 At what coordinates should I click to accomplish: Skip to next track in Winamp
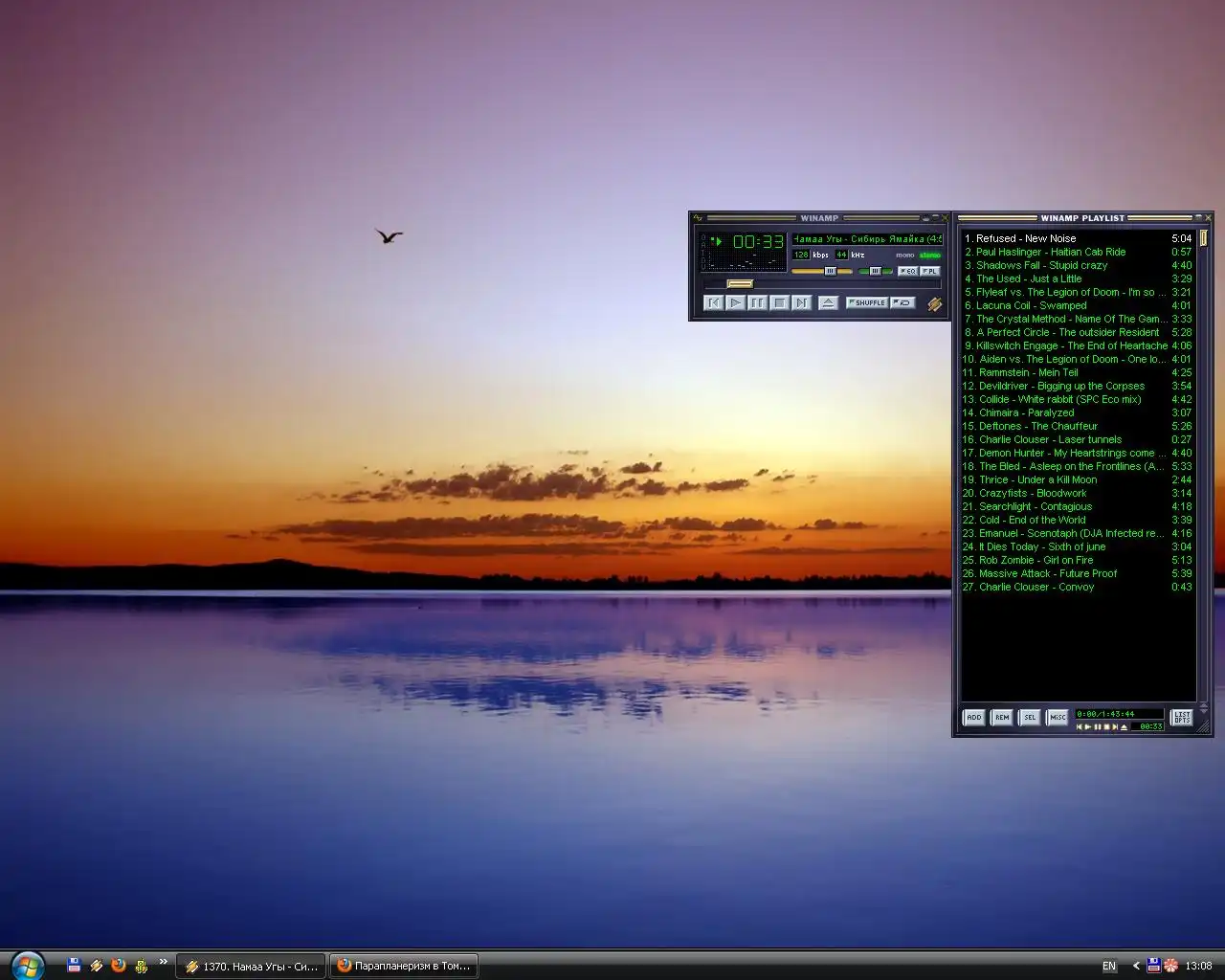click(802, 302)
